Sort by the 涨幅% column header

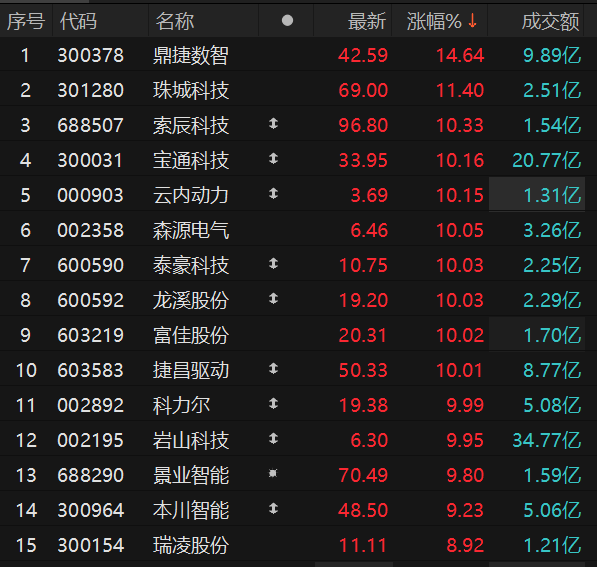point(434,21)
